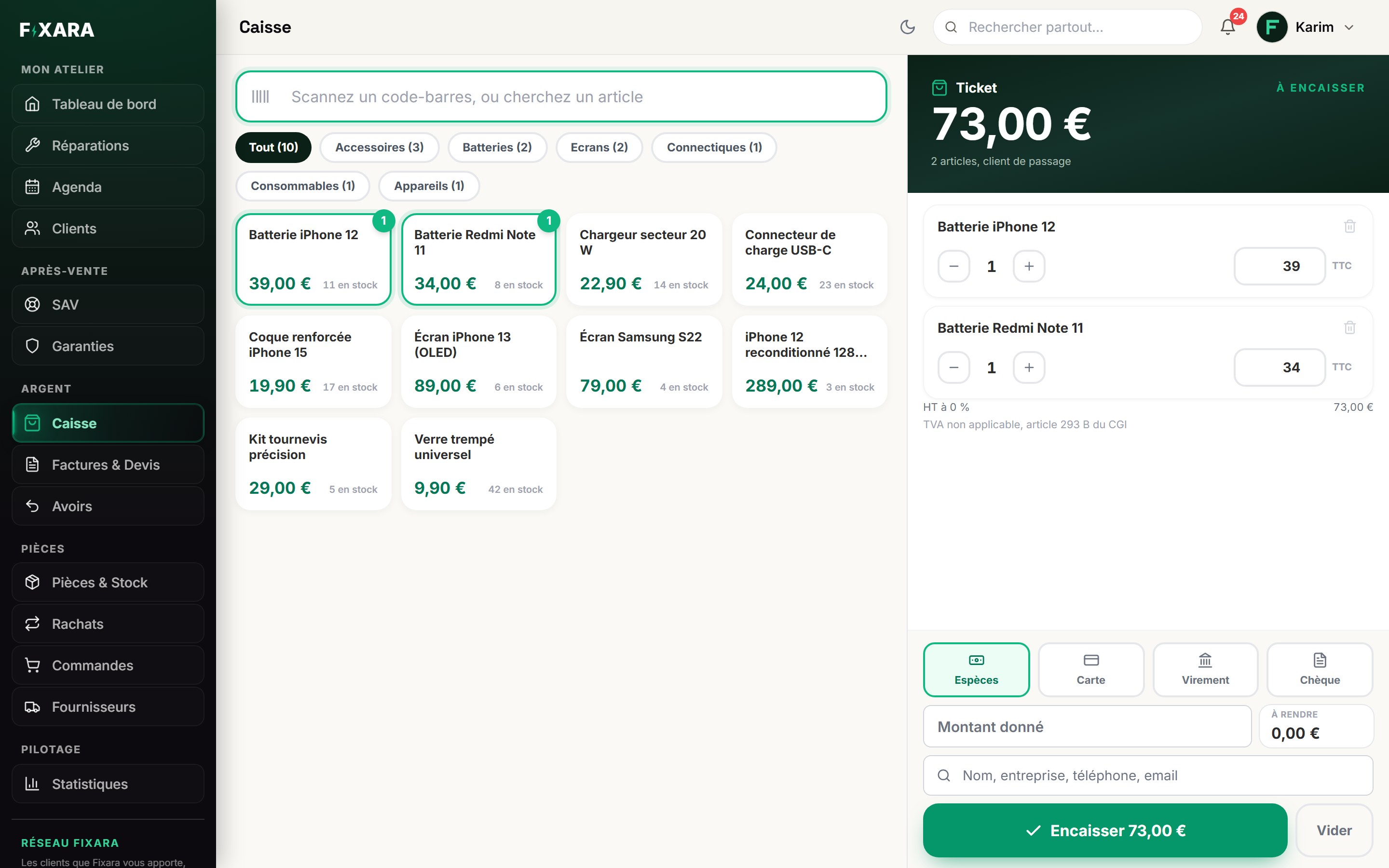Screen dimensions: 1389x868
Task: Decrease Batterie Redmi Note 11 quantity with minus
Action: pos(953,367)
